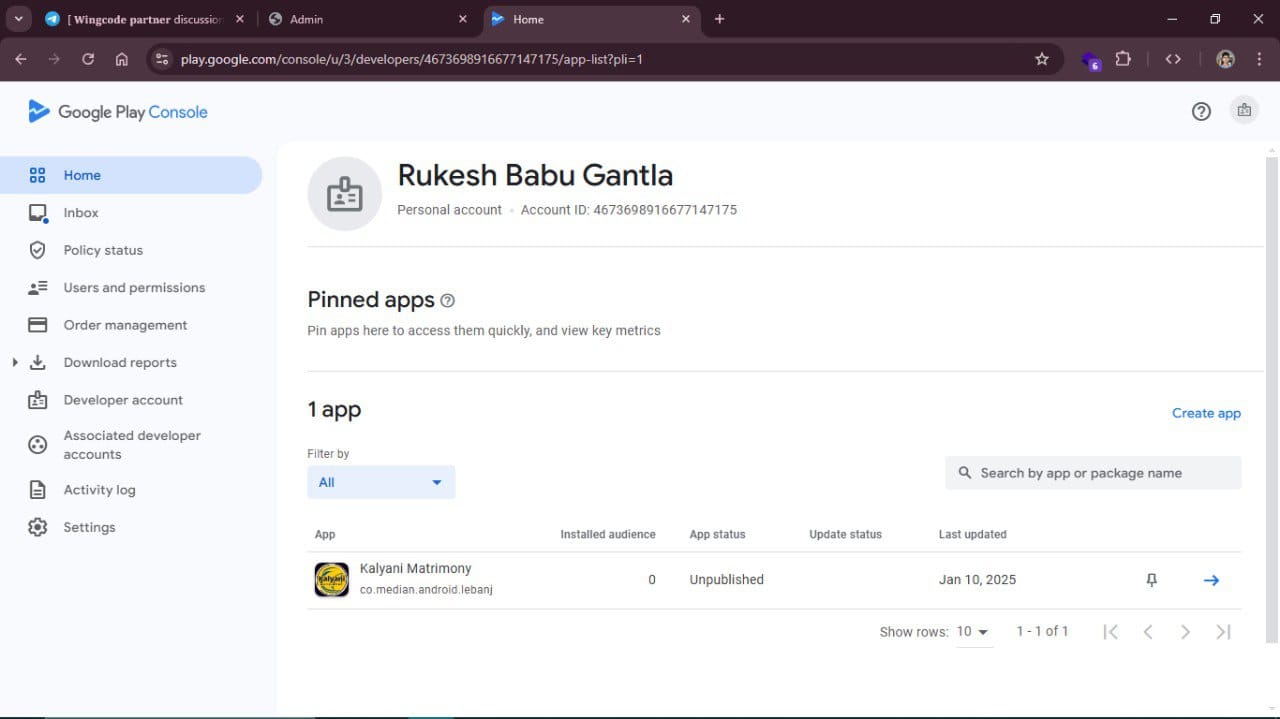The image size is (1280, 719).
Task: Click the Search by app or package name field
Action: pyautogui.click(x=1093, y=473)
